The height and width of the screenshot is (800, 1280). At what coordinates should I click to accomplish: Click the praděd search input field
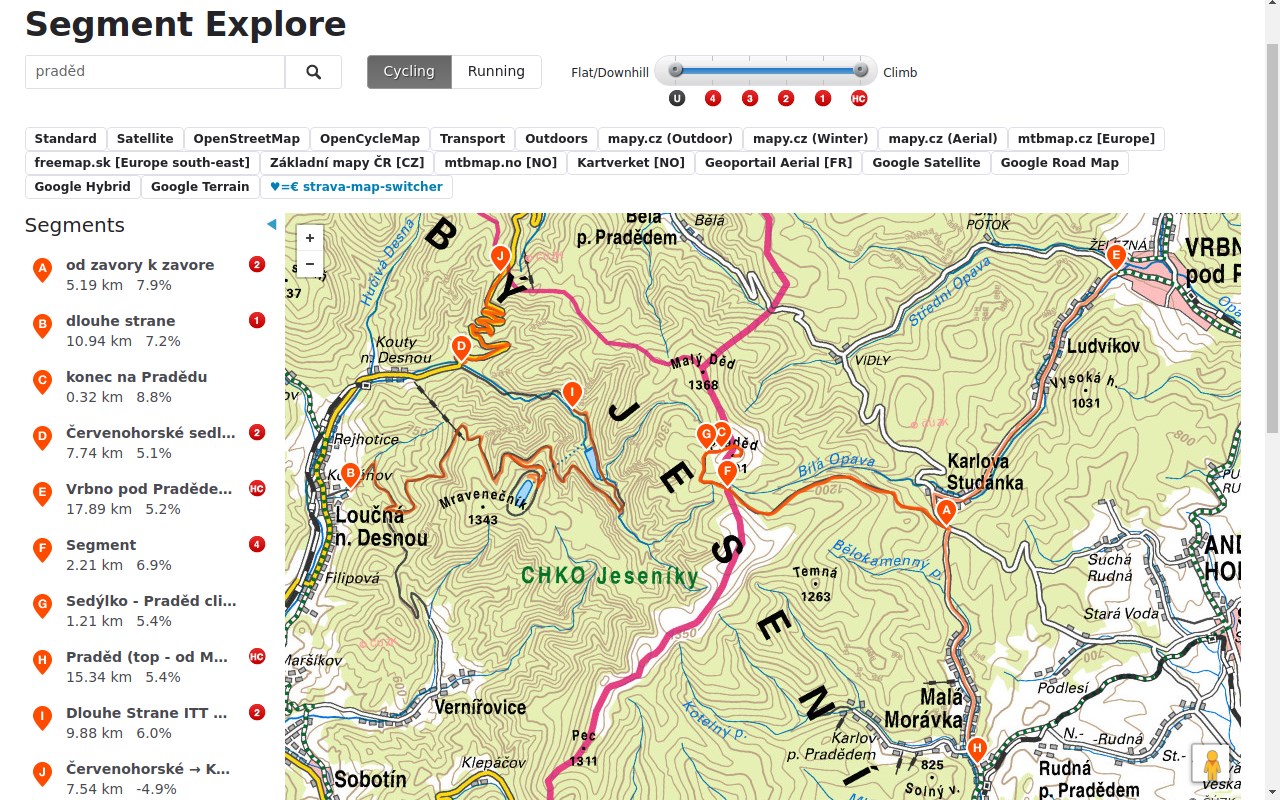pos(155,72)
